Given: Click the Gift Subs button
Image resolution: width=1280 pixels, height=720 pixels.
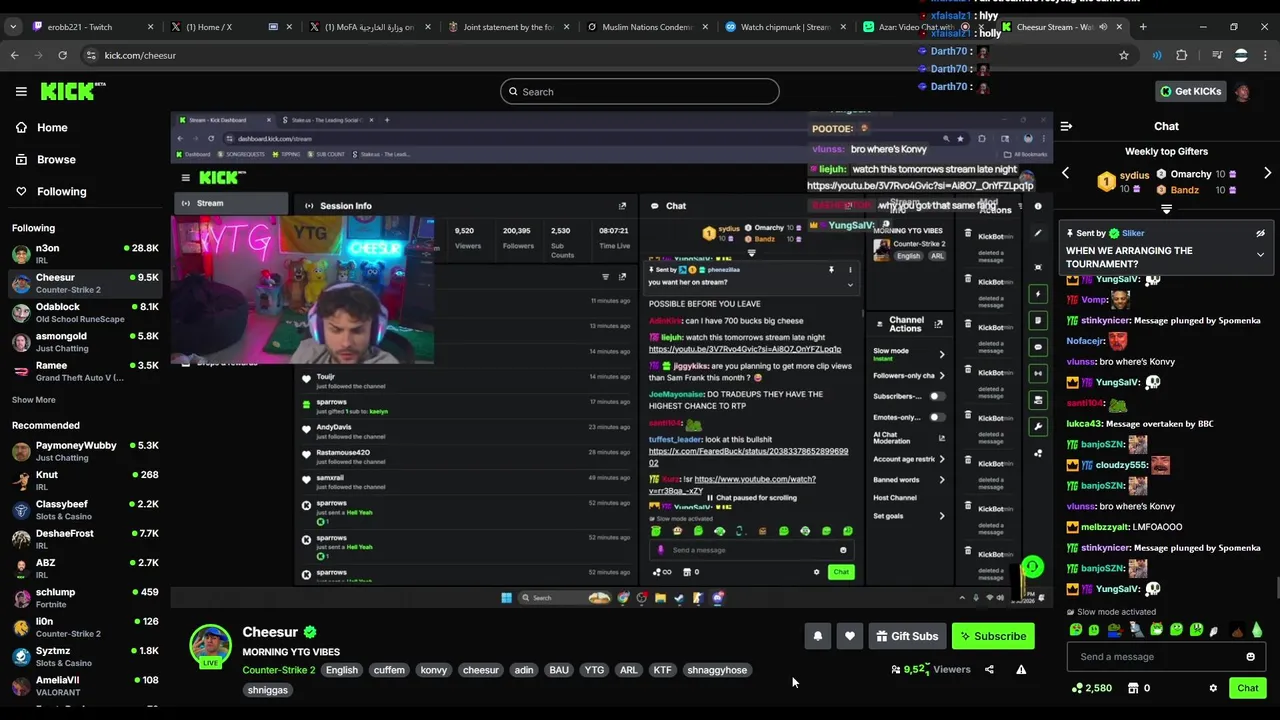Looking at the screenshot, I should click(907, 636).
